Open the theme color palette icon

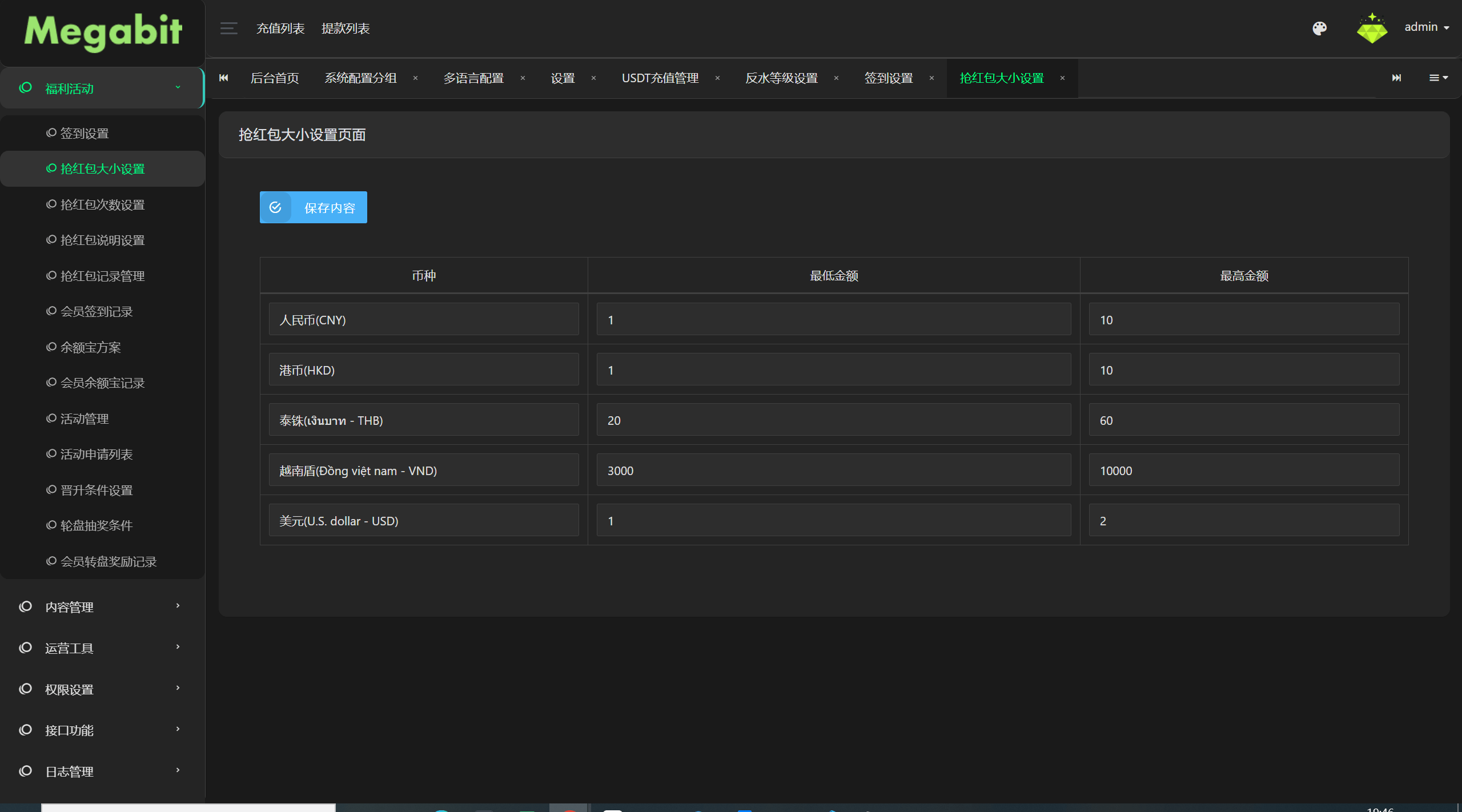pyautogui.click(x=1319, y=28)
